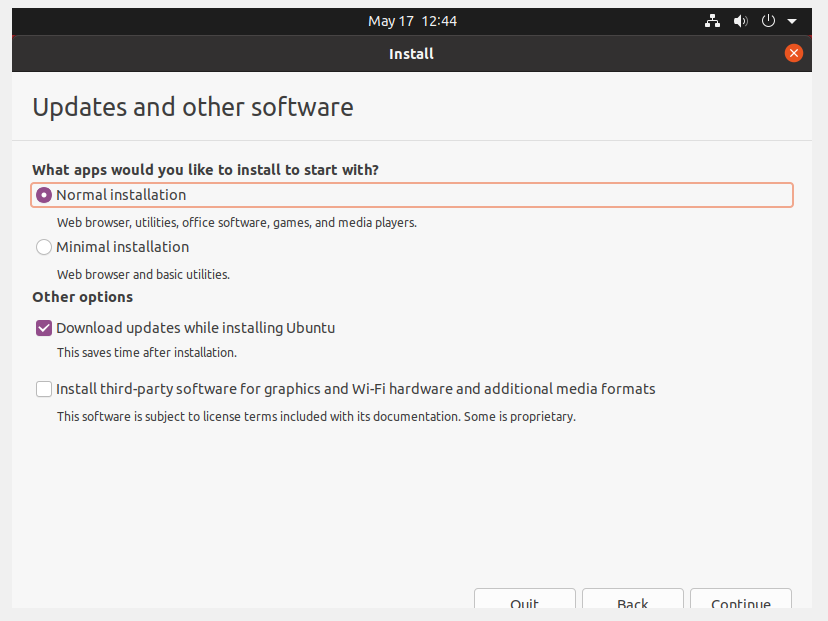Go back with the Back button

pos(633,599)
